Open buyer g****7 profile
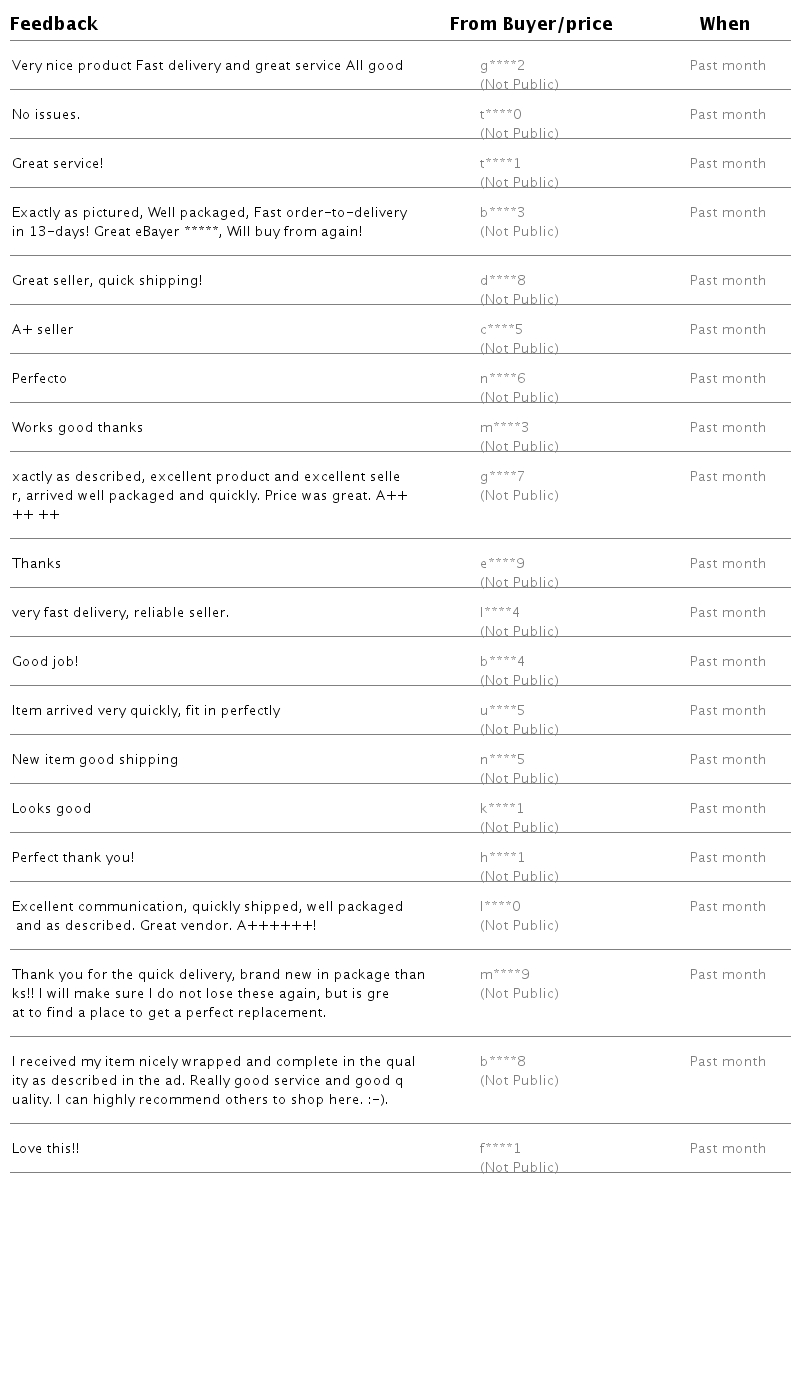Screen dimensions: 800x1396 coord(503,477)
